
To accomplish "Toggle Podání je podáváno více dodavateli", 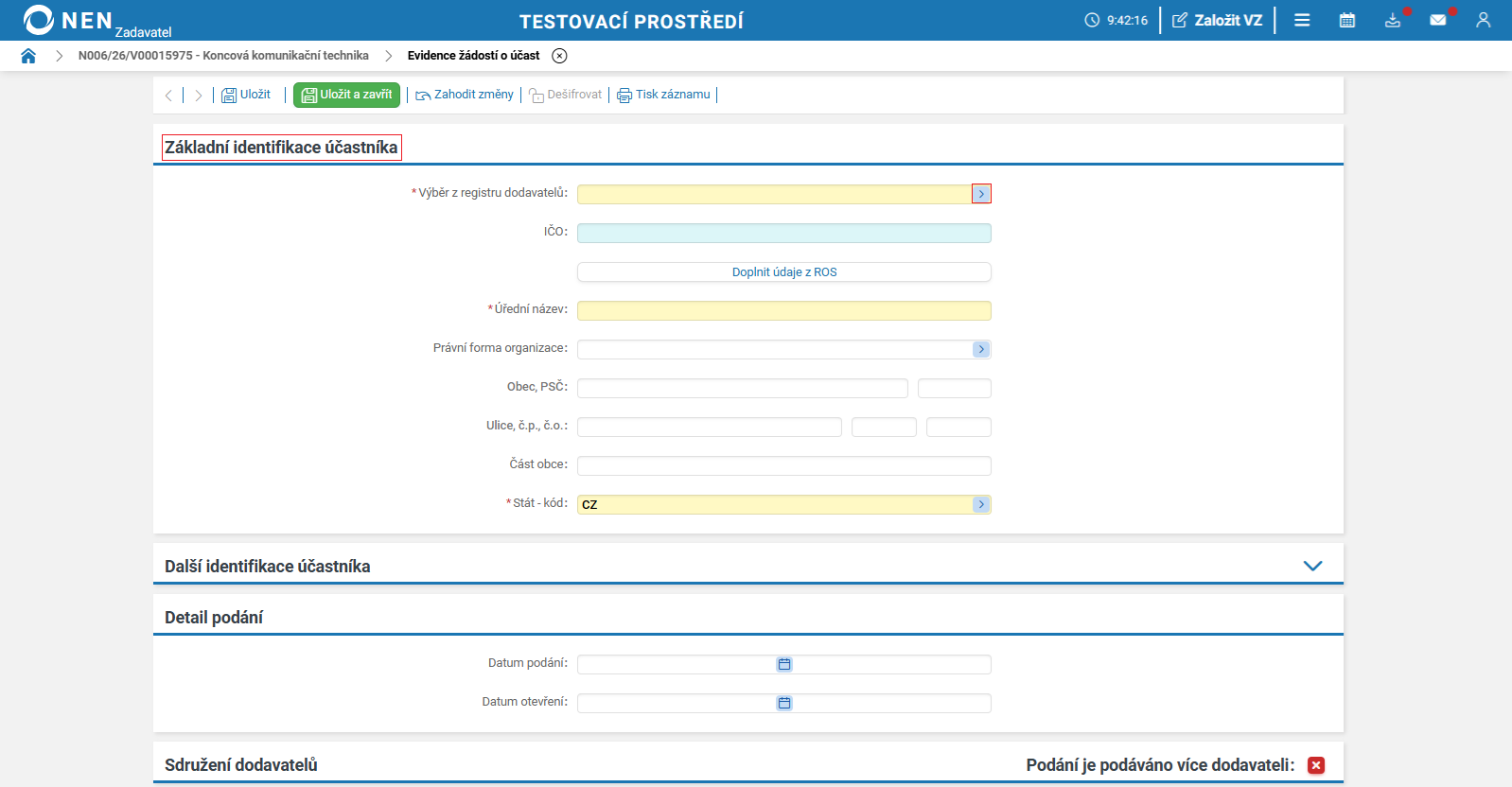I will coord(1316,765).
